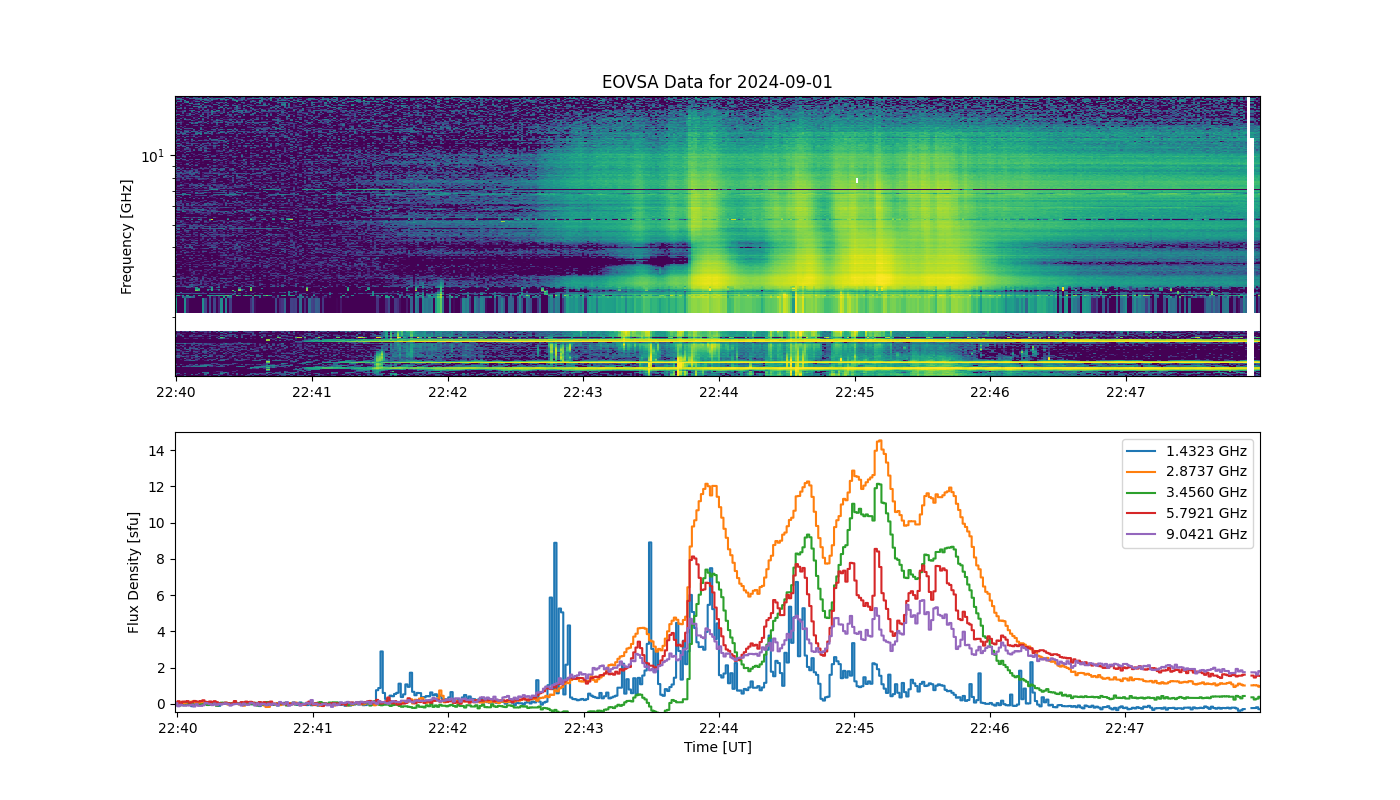Viewport: 1400px width, 800px height.
Task: Click the 10¹ frequency tick label
Action: [x=152, y=155]
